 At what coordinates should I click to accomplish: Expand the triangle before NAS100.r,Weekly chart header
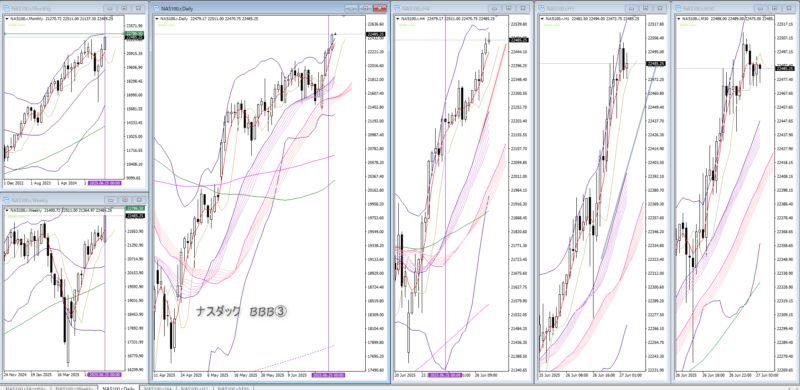click(x=7, y=210)
